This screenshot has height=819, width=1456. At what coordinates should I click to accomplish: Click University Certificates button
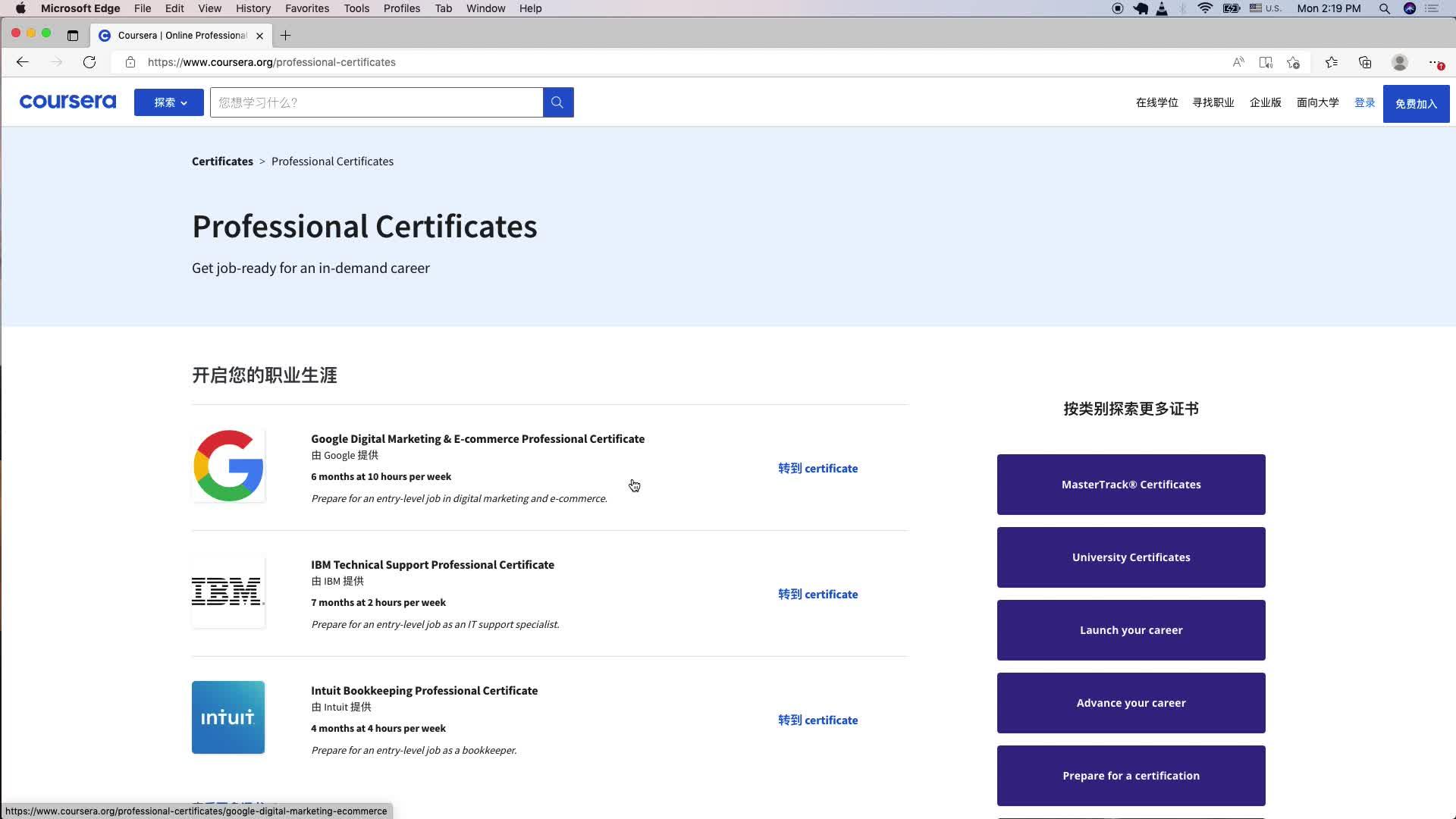[1131, 557]
